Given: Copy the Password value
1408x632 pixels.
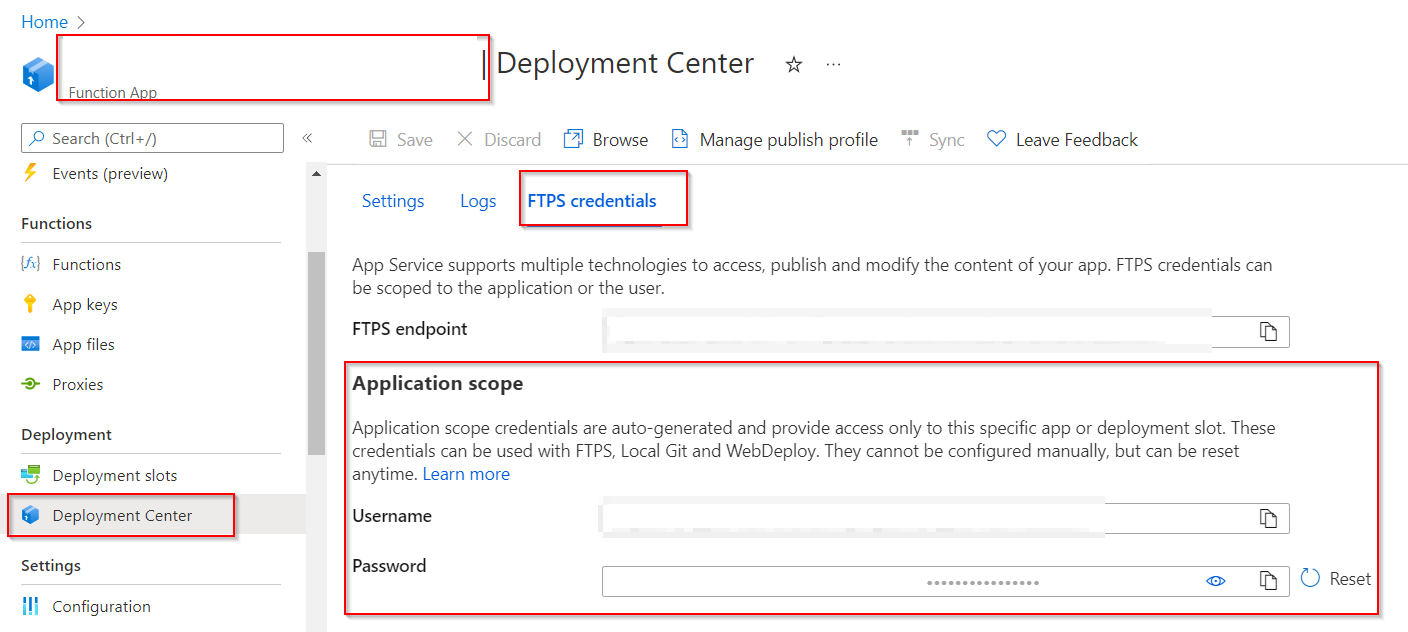Looking at the screenshot, I should click(x=1269, y=580).
